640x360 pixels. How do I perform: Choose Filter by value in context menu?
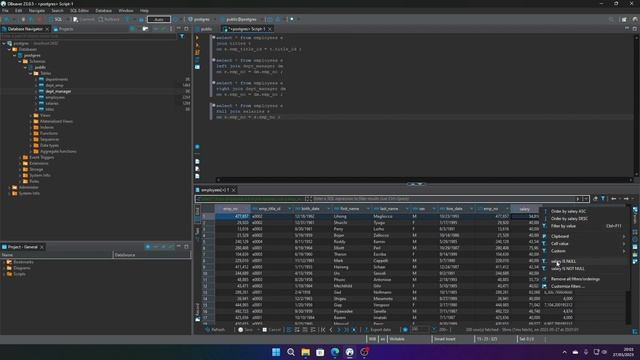[x=563, y=226]
